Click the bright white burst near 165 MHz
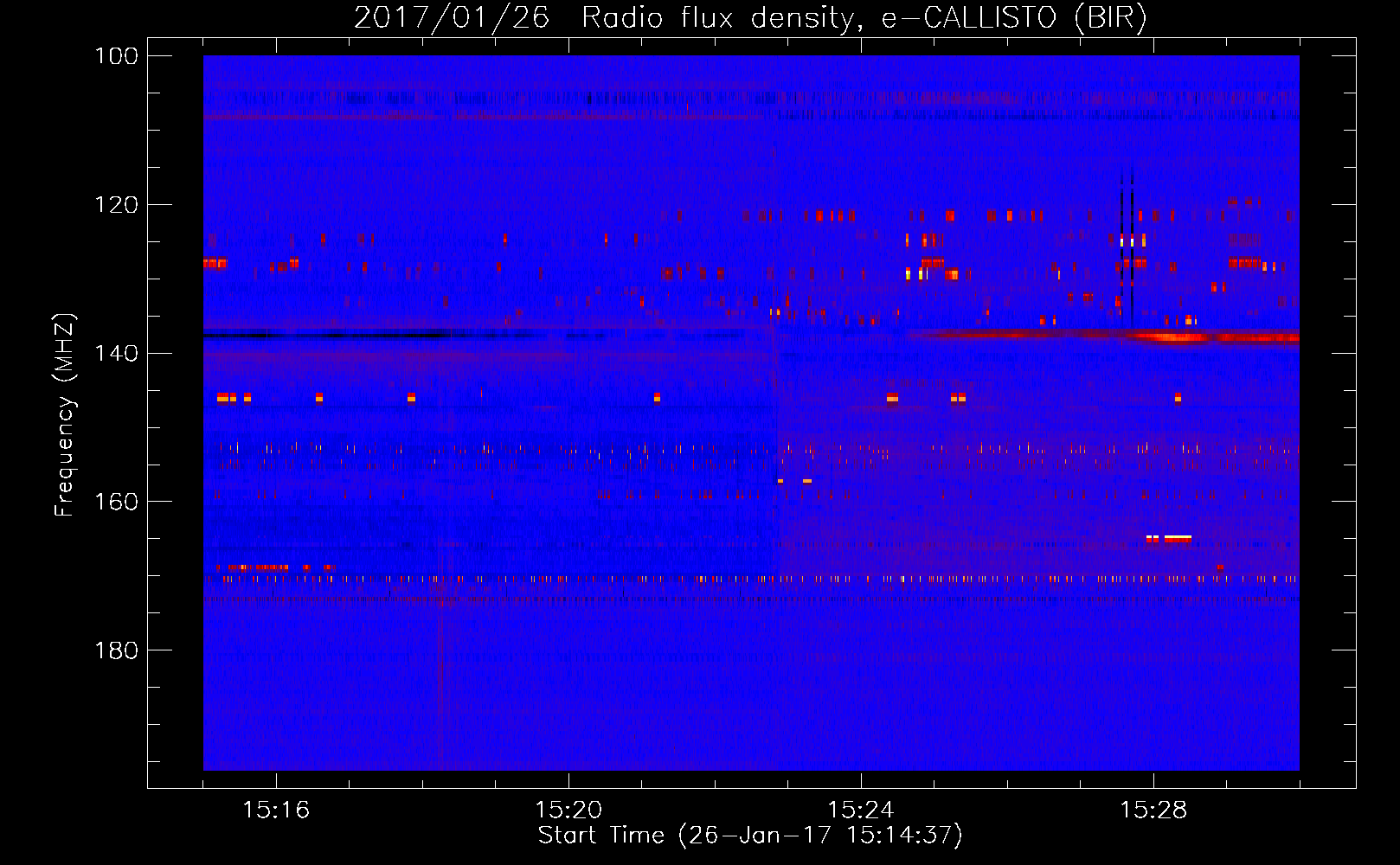The image size is (1400, 865). click(1169, 539)
